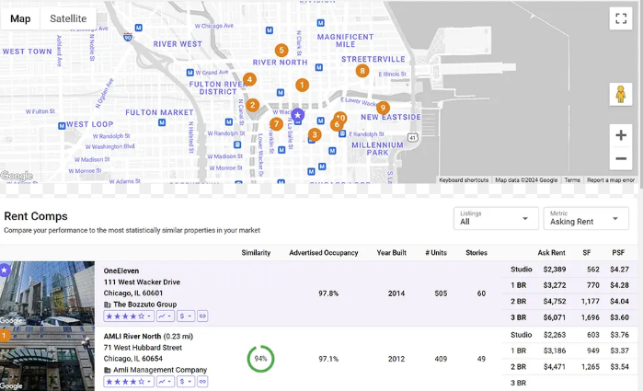Open AMLI River North star rating dropdown
The image size is (643, 391).
pos(129,382)
